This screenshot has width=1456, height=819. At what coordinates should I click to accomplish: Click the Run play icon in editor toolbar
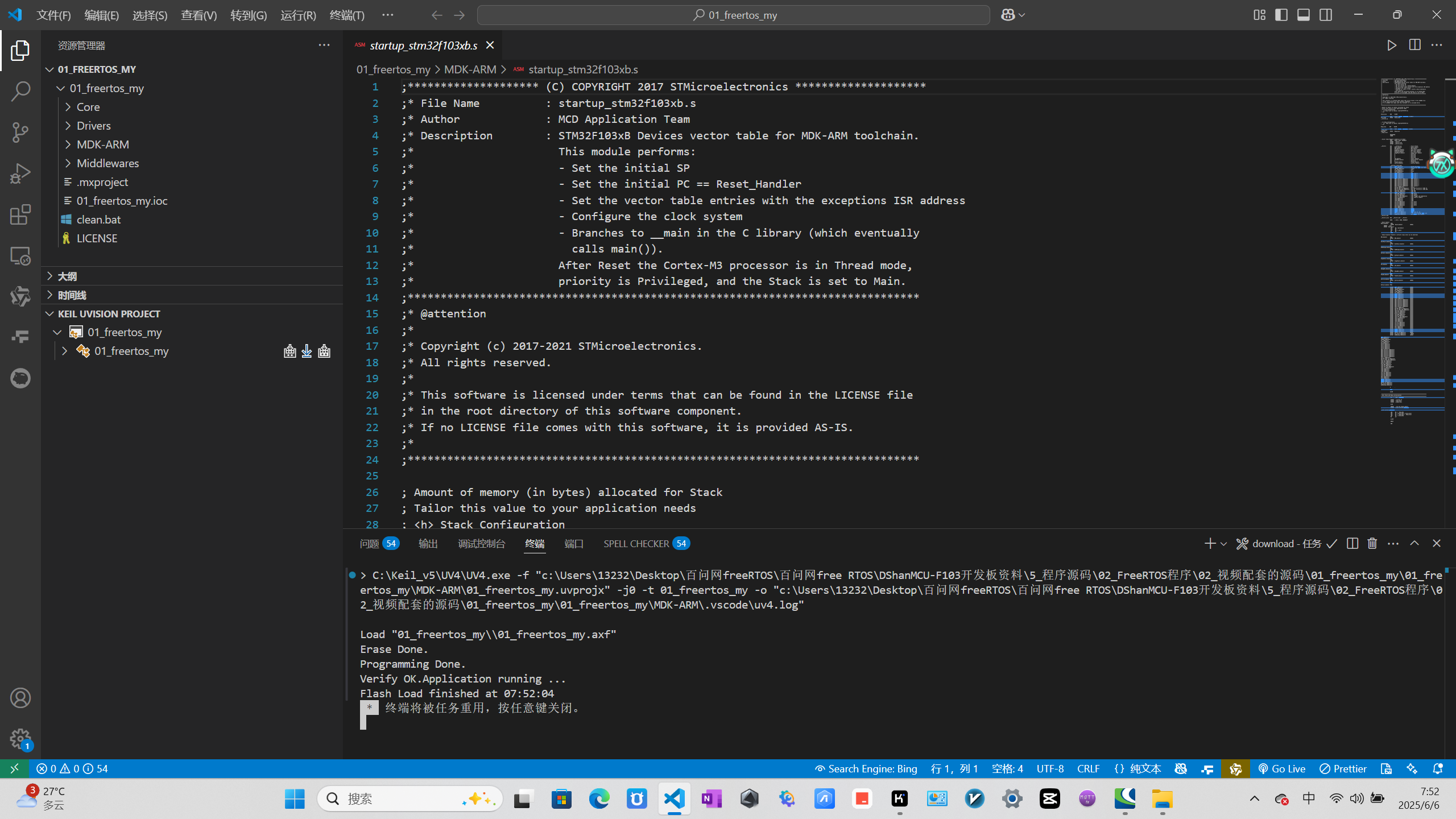click(x=1391, y=45)
